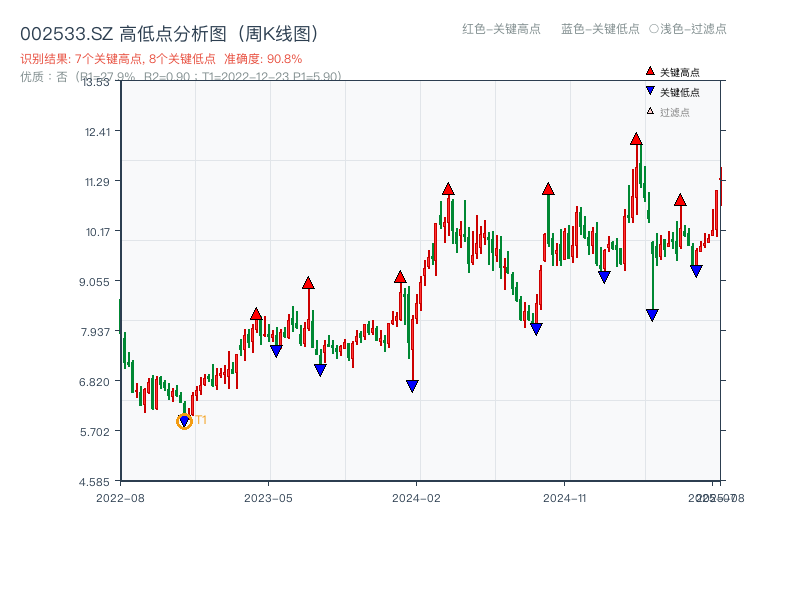This screenshot has width=800, height=600.
Task: Select the blue key-low marker near 7.937 before 2024-11
Action: pos(536,329)
